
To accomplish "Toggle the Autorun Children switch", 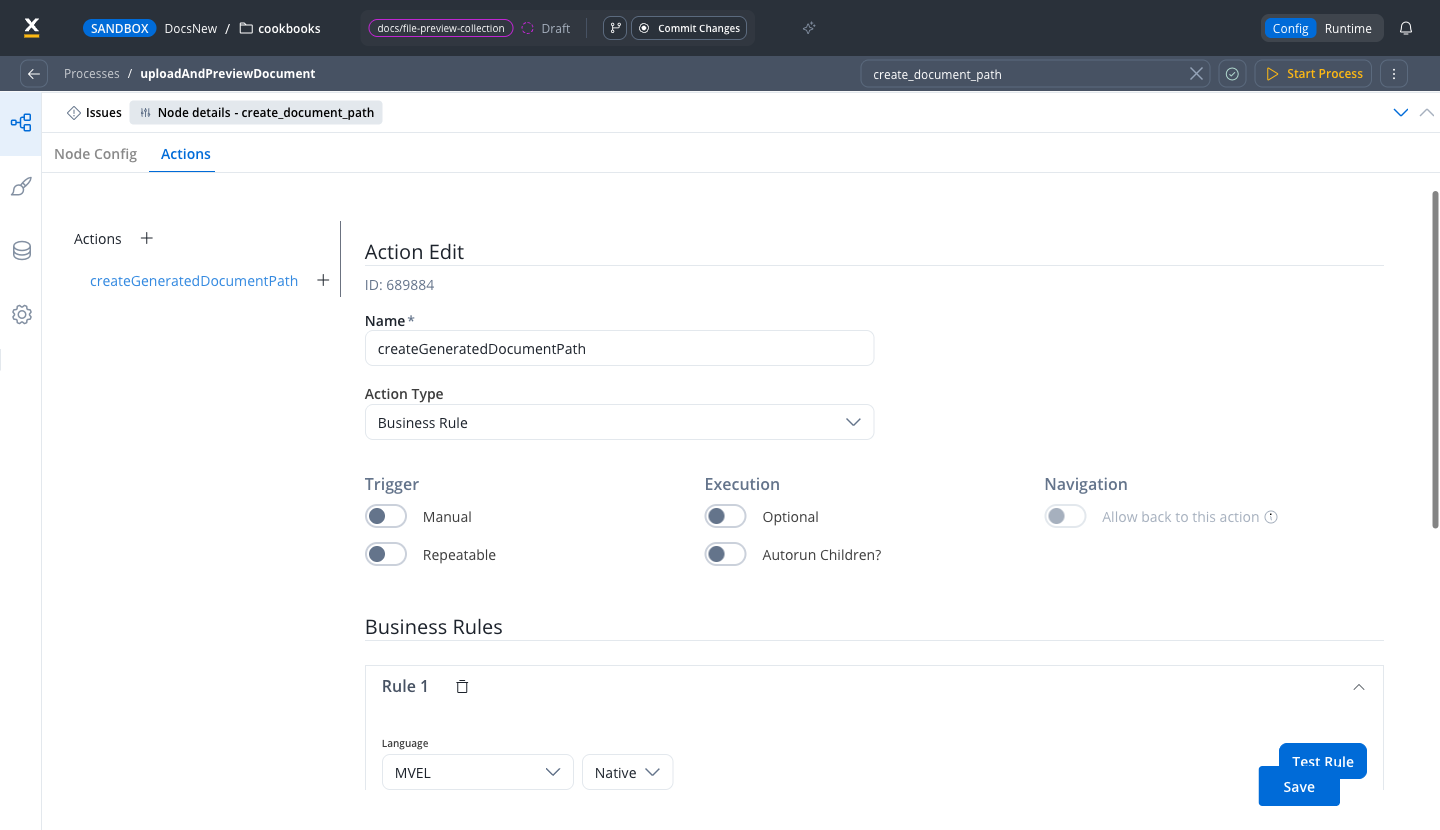I will pyautogui.click(x=726, y=555).
